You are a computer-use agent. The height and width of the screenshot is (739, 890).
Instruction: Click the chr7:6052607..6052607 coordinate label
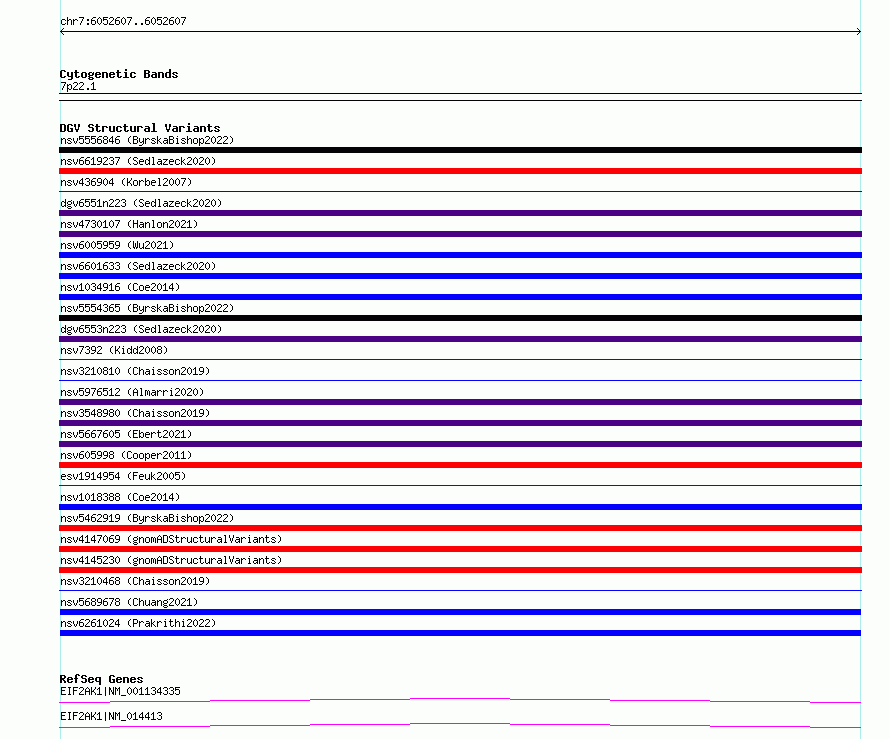pyautogui.click(x=123, y=21)
